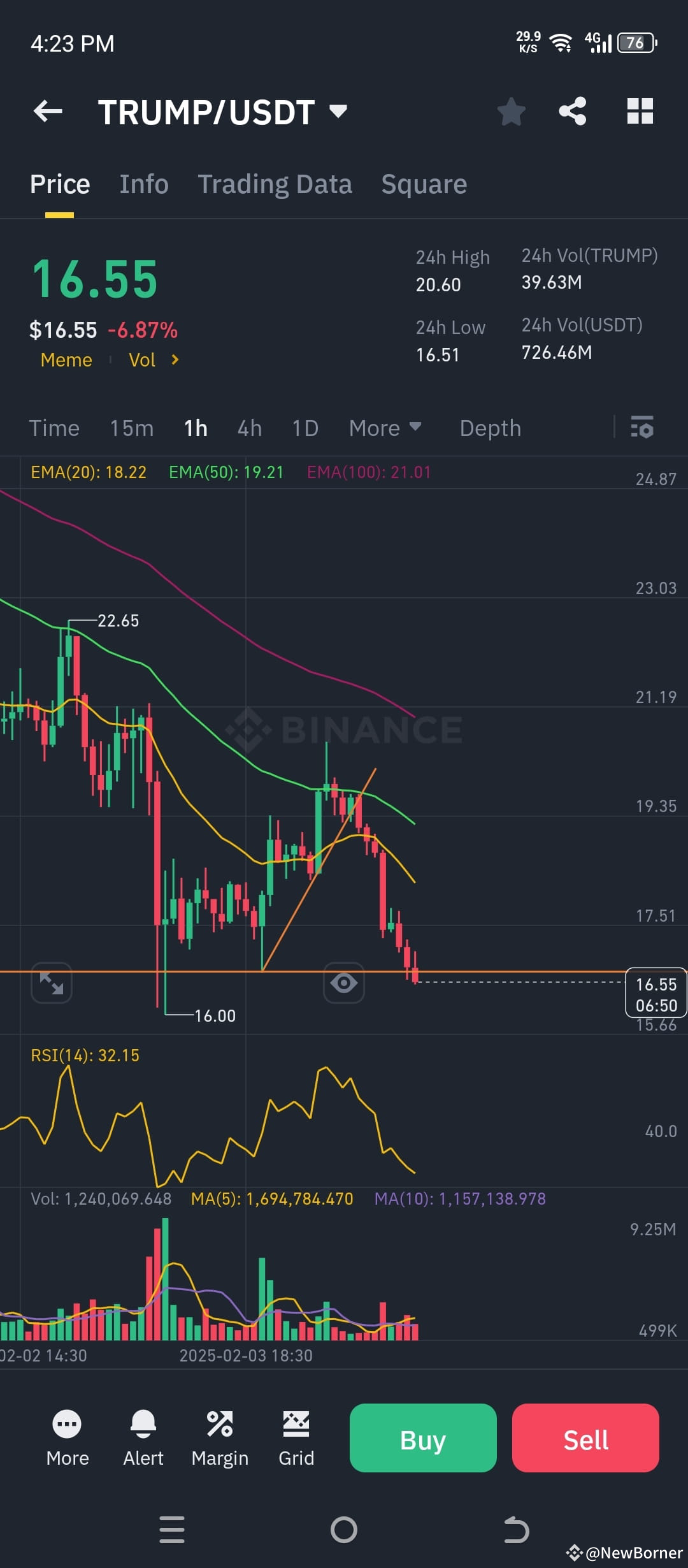The height and width of the screenshot is (1568, 688).
Task: Tap Android back navigation button
Action: coord(516,1530)
